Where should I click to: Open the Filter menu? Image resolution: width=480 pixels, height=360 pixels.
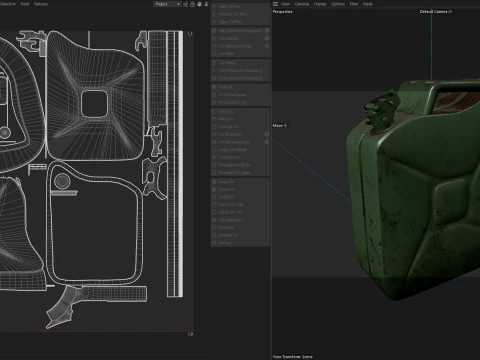point(354,4)
